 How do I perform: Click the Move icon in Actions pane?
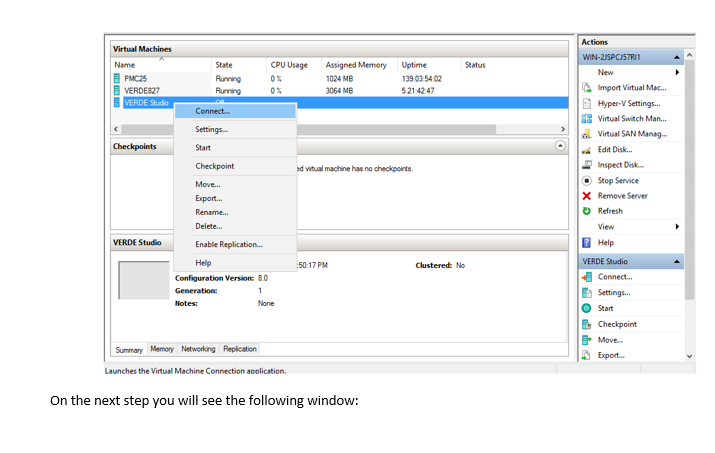pos(586,340)
